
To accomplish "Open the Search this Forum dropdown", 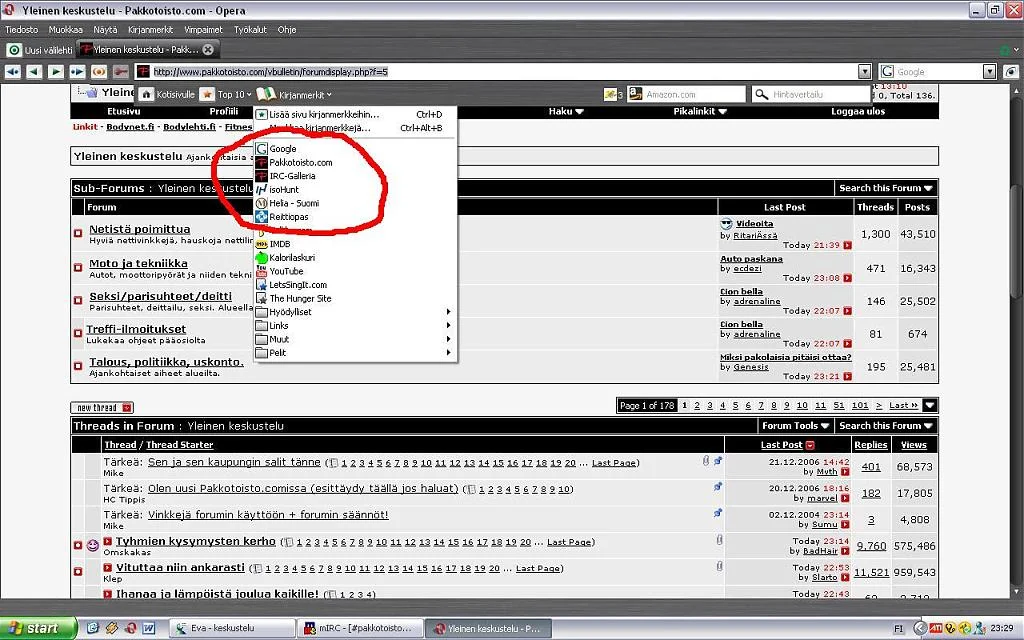I will click(x=885, y=188).
